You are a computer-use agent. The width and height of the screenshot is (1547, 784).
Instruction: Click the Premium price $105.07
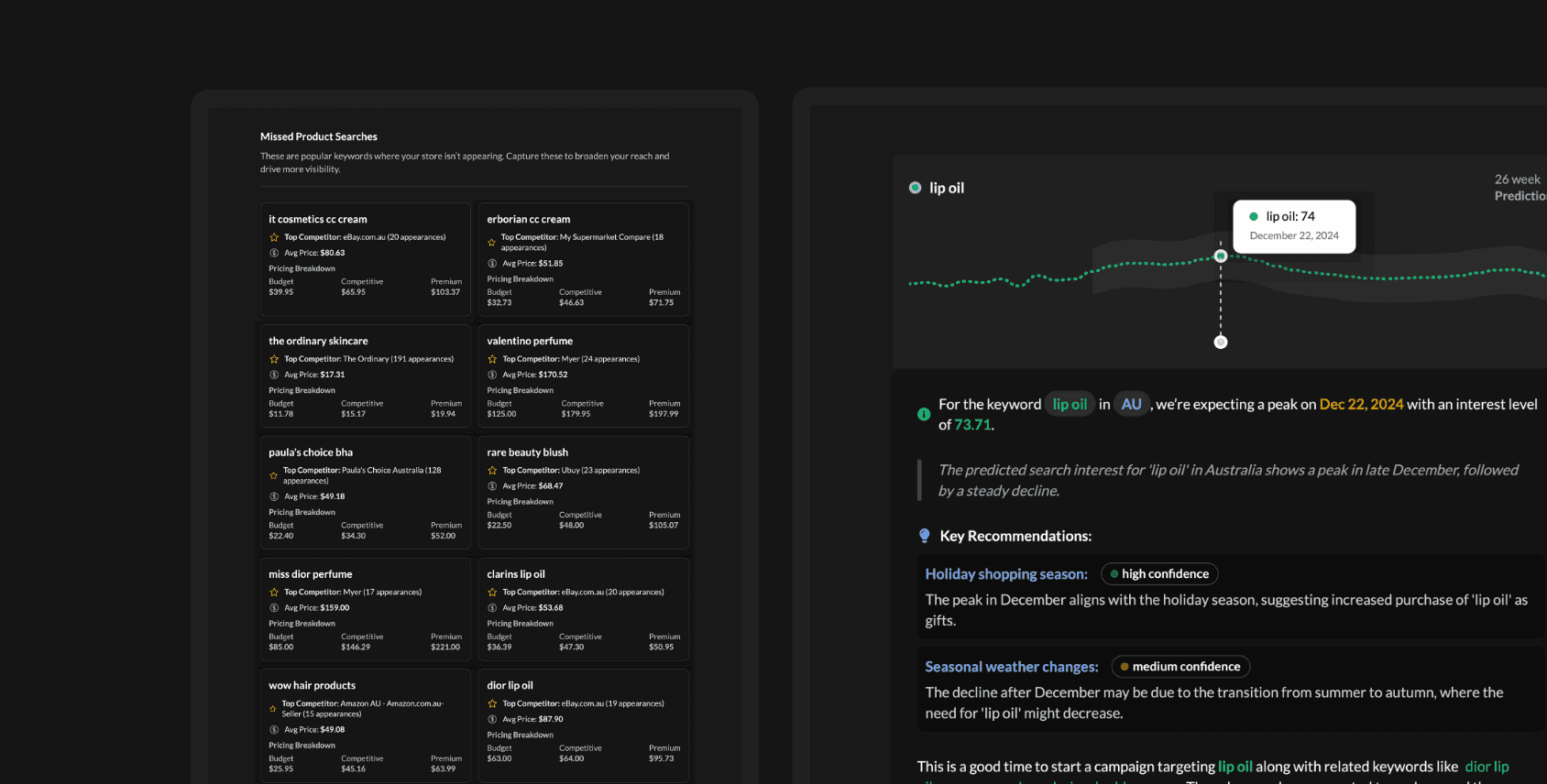point(664,526)
